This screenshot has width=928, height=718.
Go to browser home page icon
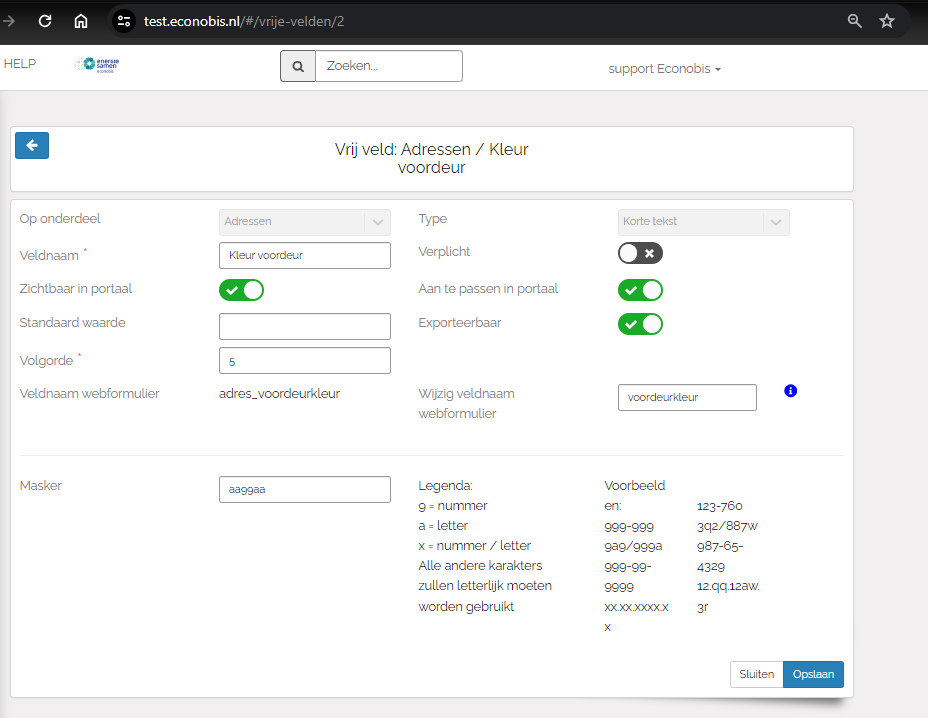(80, 21)
